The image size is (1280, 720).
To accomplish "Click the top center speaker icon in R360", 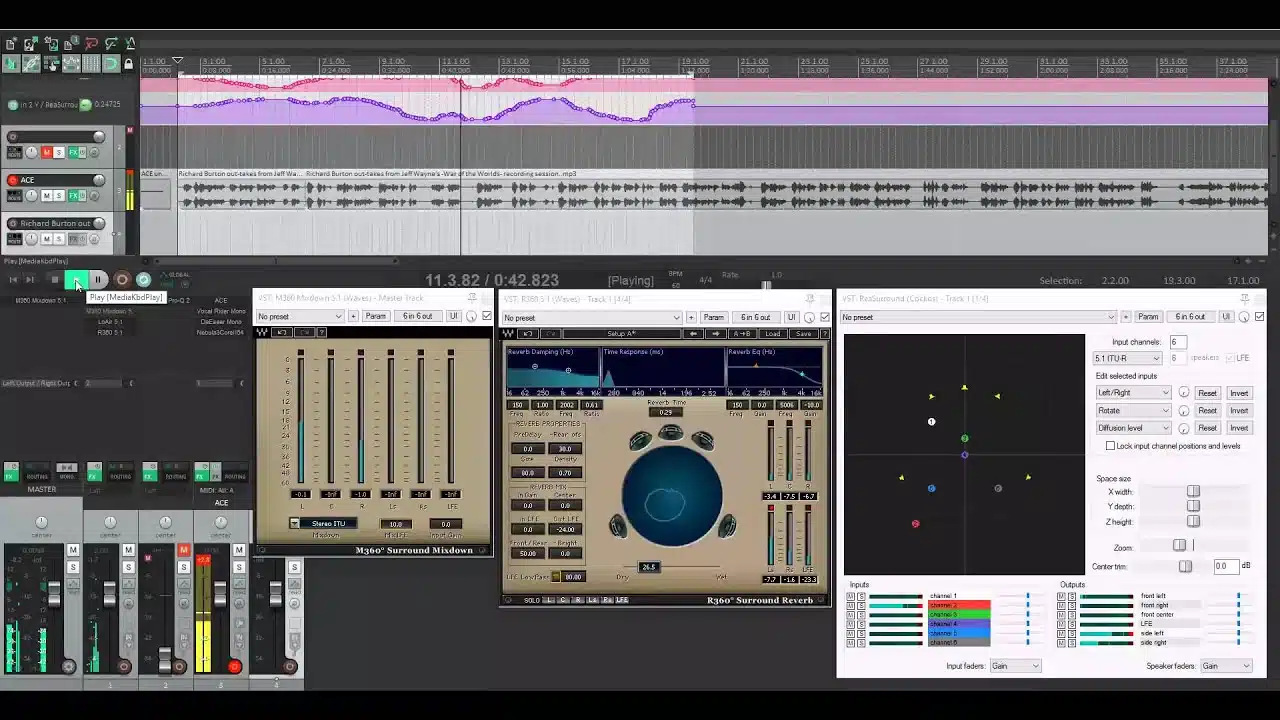I will (671, 432).
